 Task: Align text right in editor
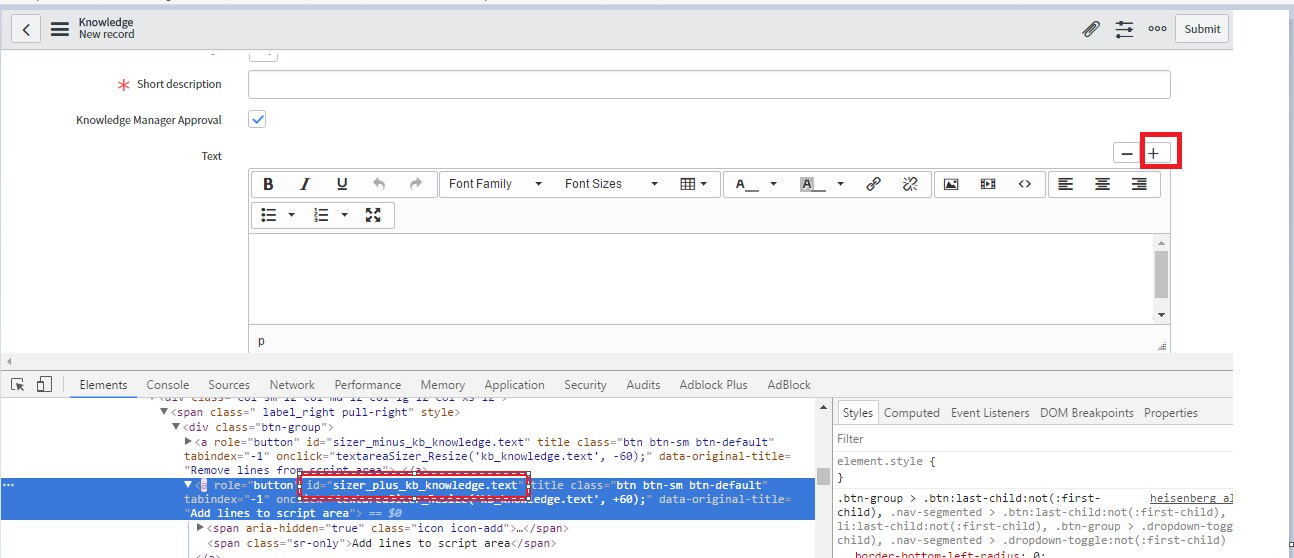click(x=1139, y=184)
